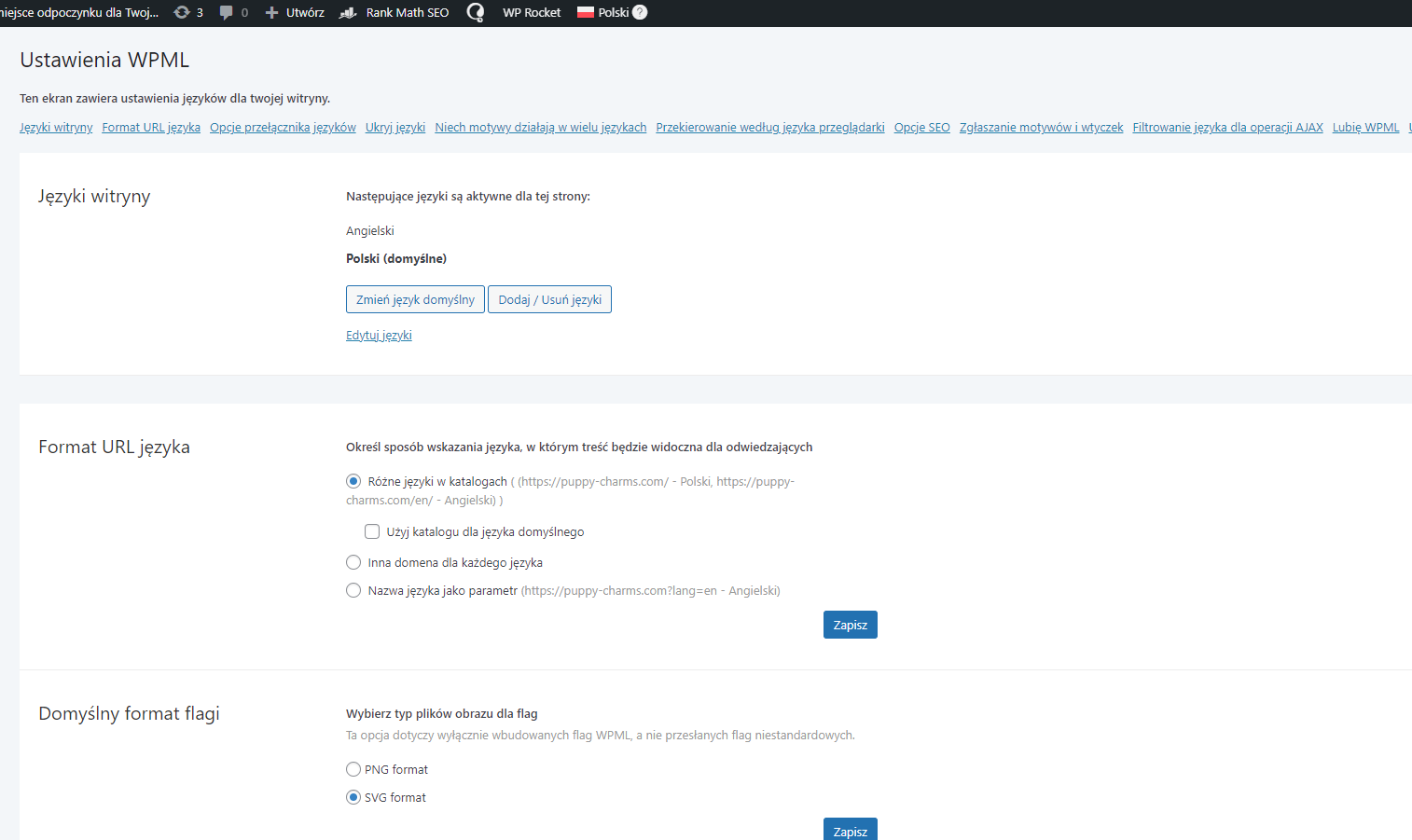Image resolution: width=1412 pixels, height=840 pixels.
Task: Choose SVG format for flags
Action: [x=353, y=797]
